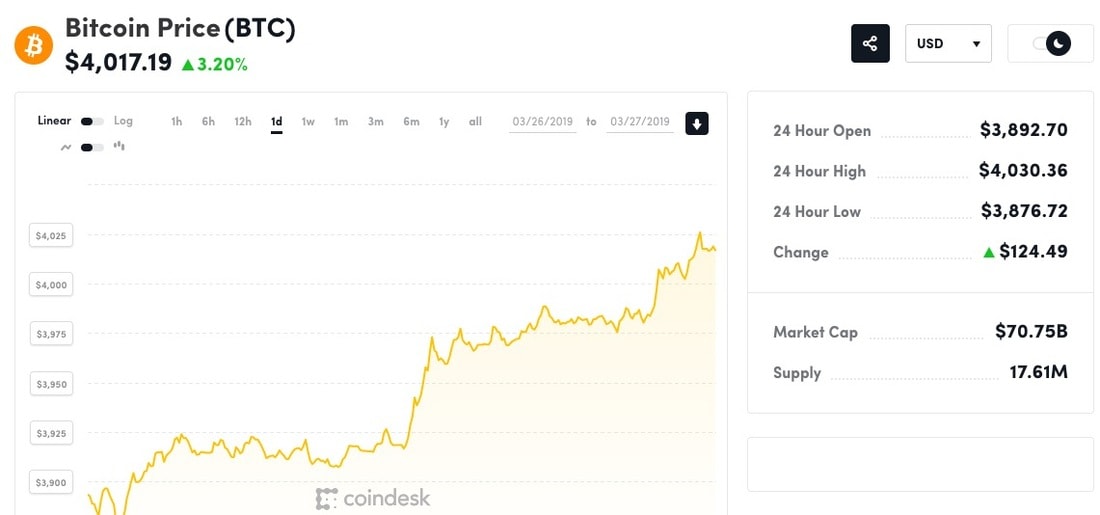Download chart data with the arrow icon

(x=697, y=123)
